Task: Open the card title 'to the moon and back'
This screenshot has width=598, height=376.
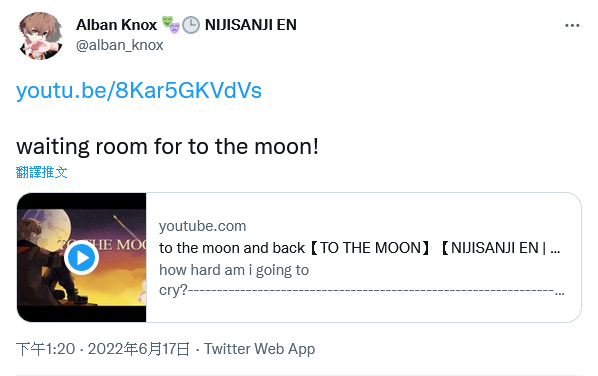Action: coord(232,248)
